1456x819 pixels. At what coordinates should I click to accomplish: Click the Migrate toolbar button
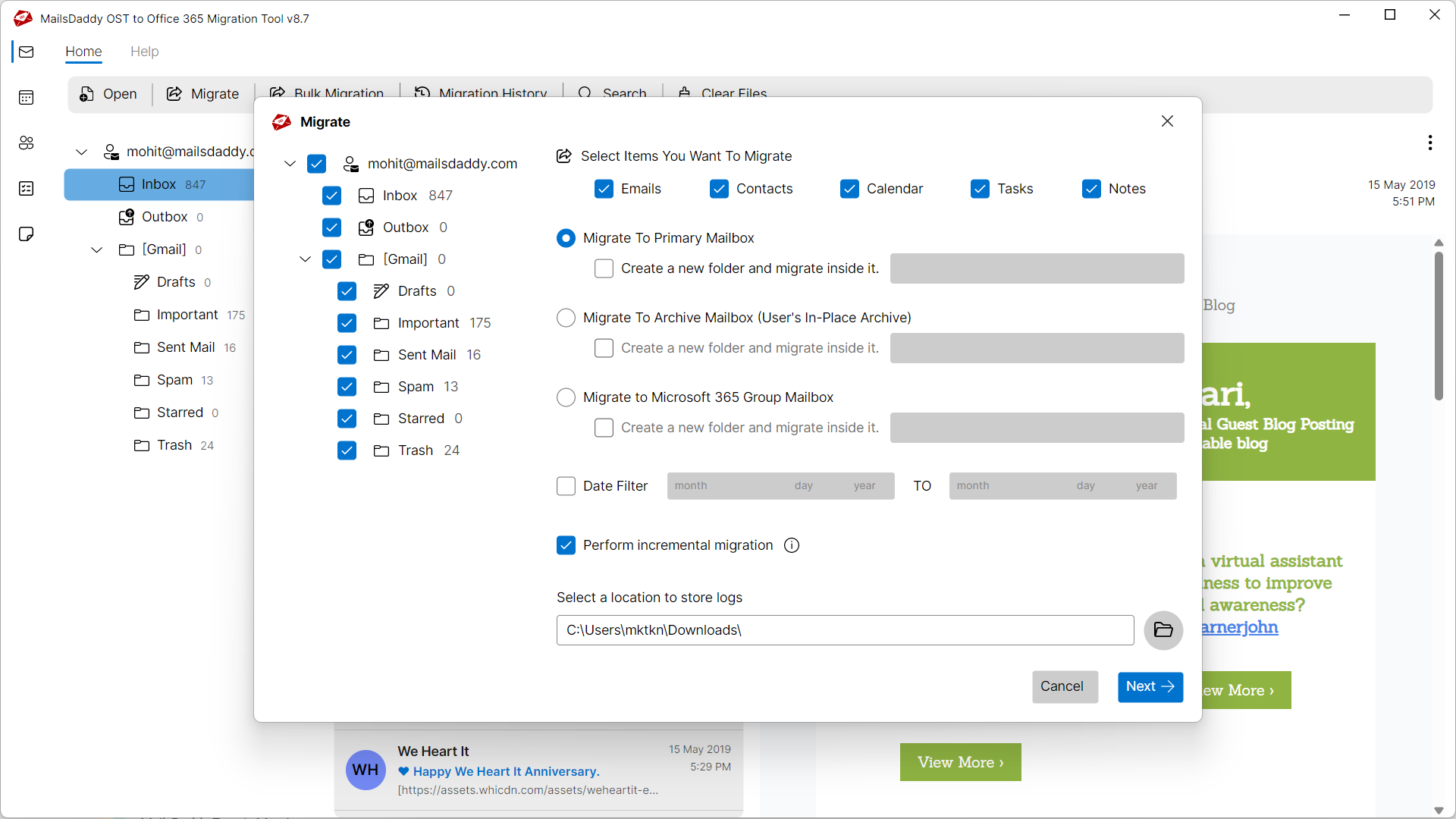pos(203,94)
